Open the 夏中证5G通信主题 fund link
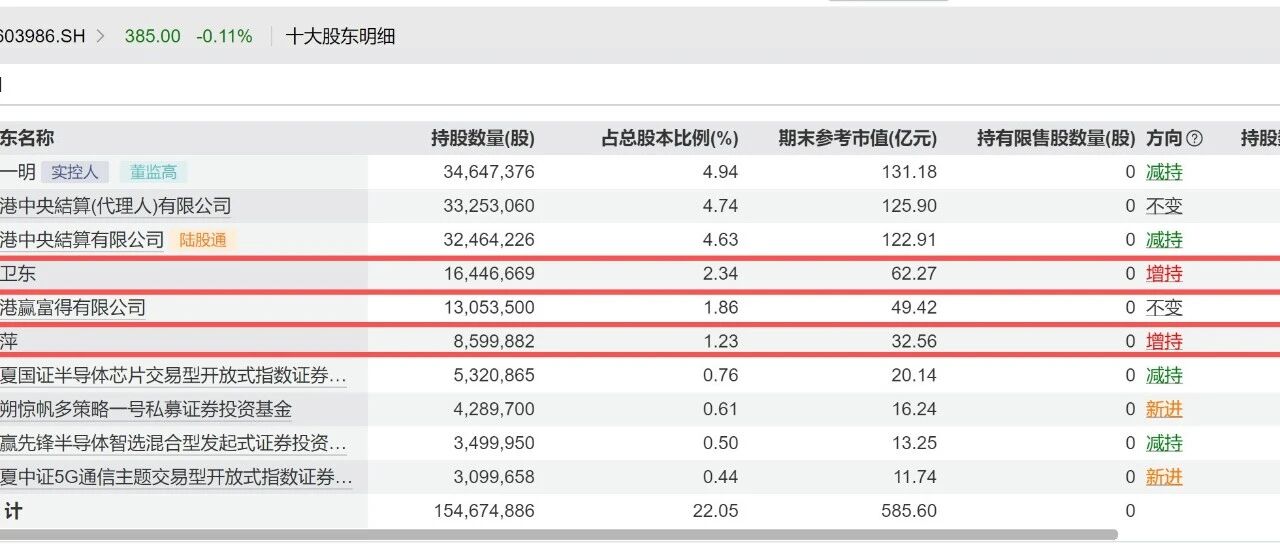Screen dimensions: 1280x545 [176, 477]
